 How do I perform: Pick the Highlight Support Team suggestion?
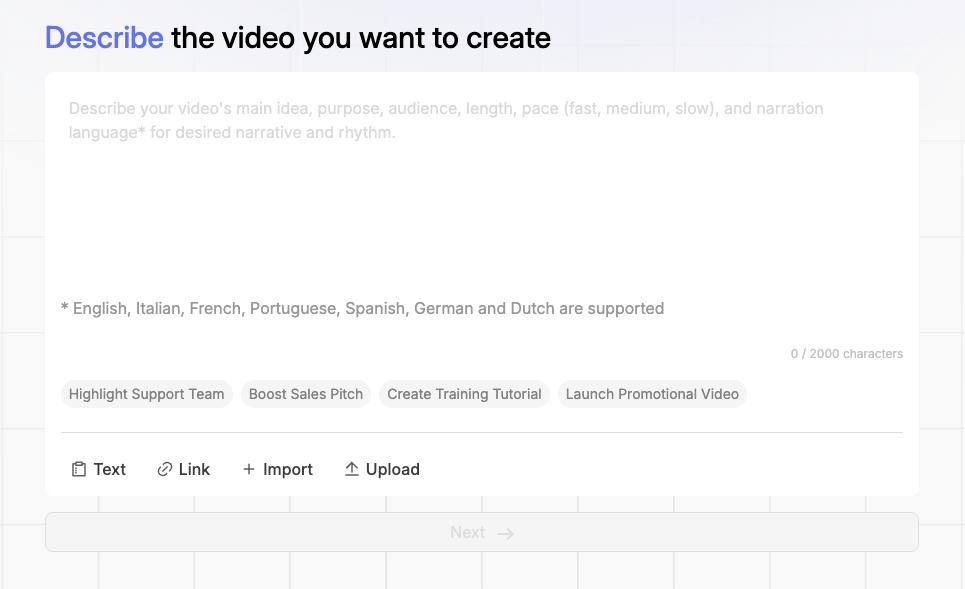tap(146, 394)
